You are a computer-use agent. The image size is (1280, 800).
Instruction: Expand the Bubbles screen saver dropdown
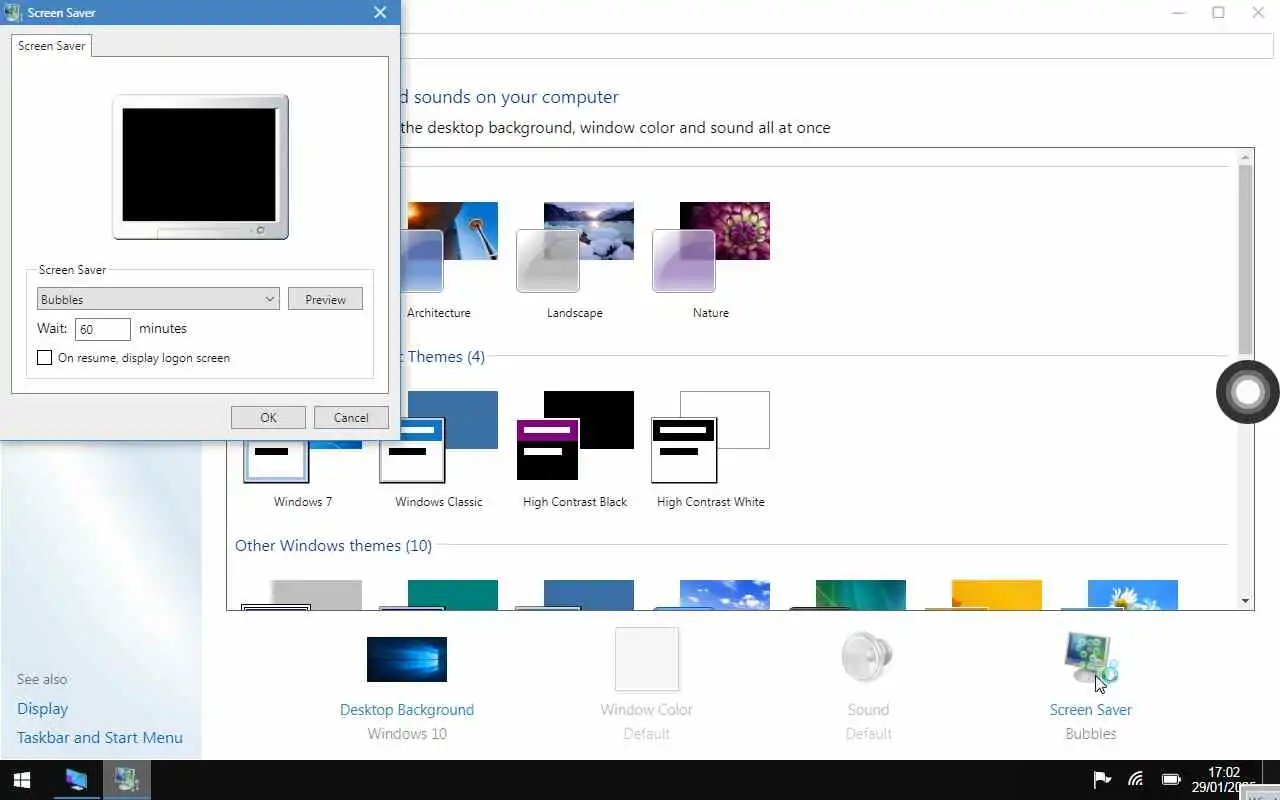[158, 299]
